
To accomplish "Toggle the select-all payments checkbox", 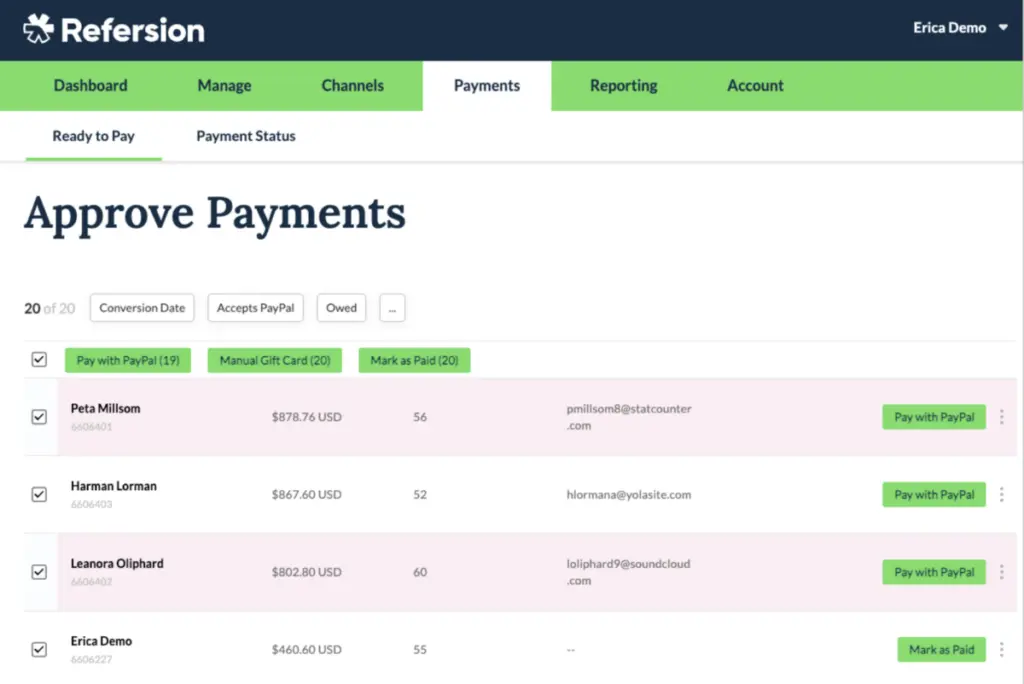I will pos(39,360).
